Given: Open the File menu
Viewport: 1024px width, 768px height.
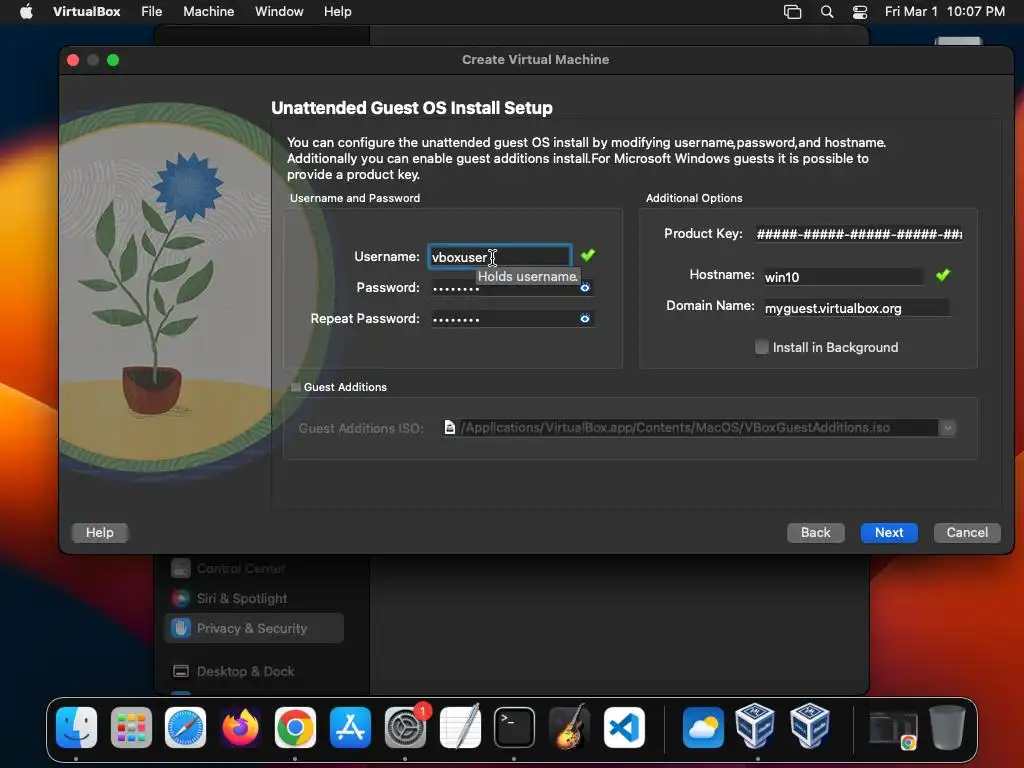Looking at the screenshot, I should click(152, 12).
